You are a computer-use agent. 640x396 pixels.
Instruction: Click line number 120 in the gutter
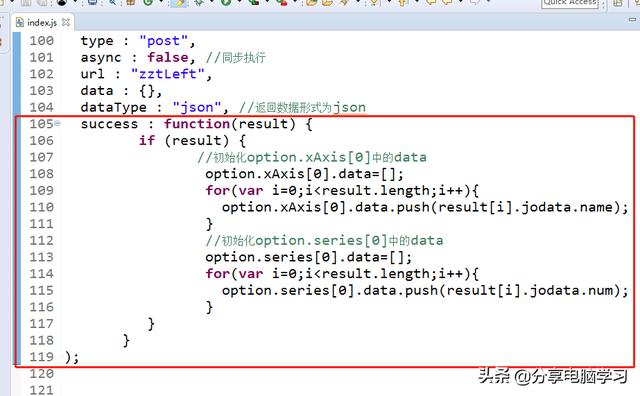coord(41,374)
